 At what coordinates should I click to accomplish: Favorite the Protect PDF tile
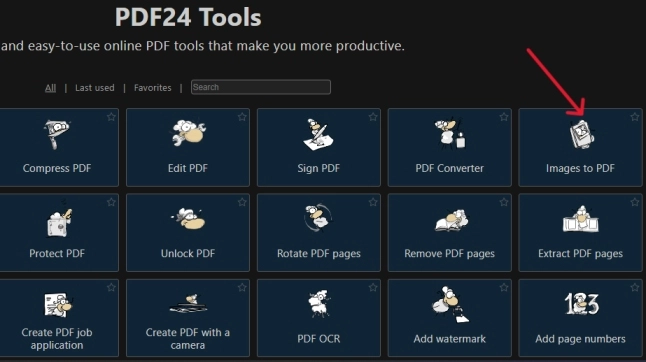coord(111,202)
